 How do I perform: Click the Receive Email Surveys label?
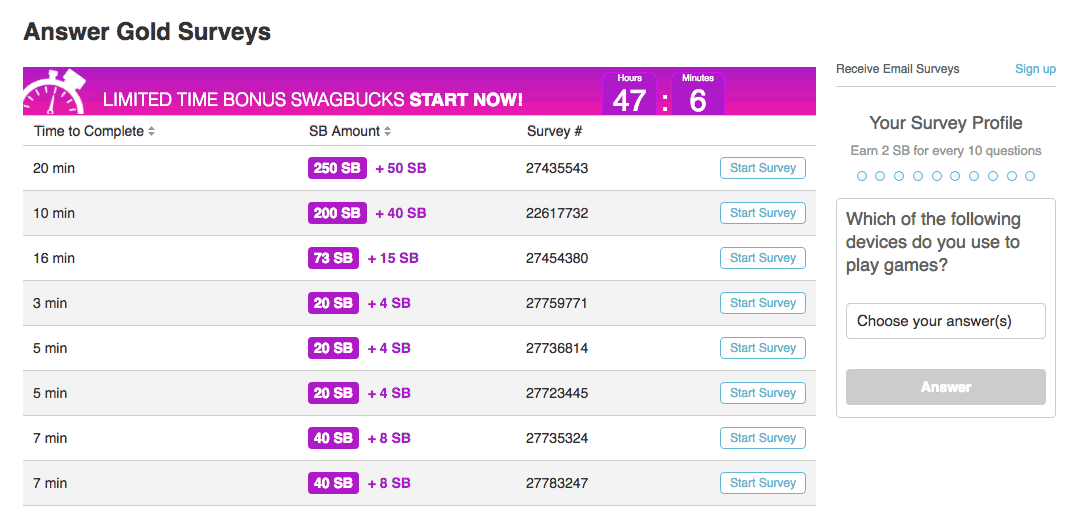pyautogui.click(x=897, y=69)
